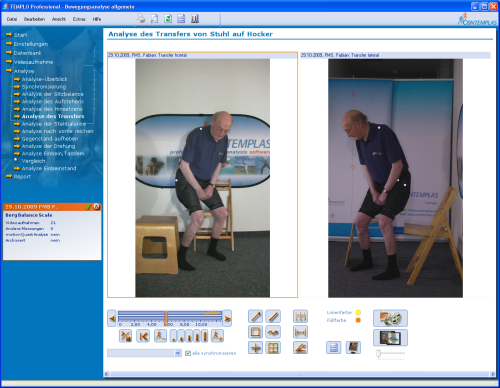Open the empty dropdown below the playback controls
Image resolution: width=500 pixels, height=388 pixels.
(x=144, y=353)
